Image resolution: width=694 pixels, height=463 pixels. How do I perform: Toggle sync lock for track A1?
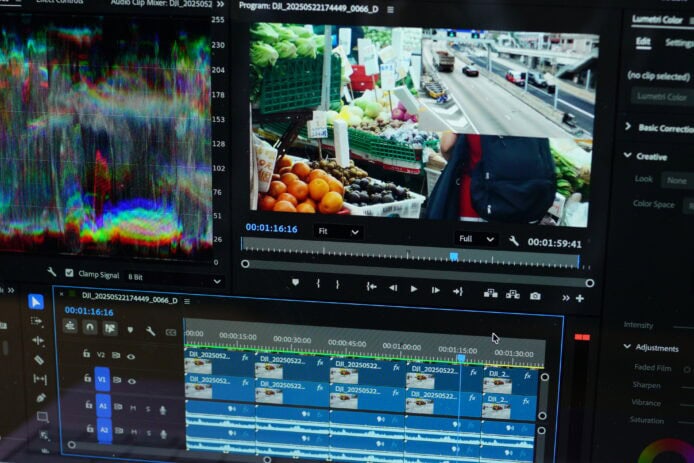(118, 406)
